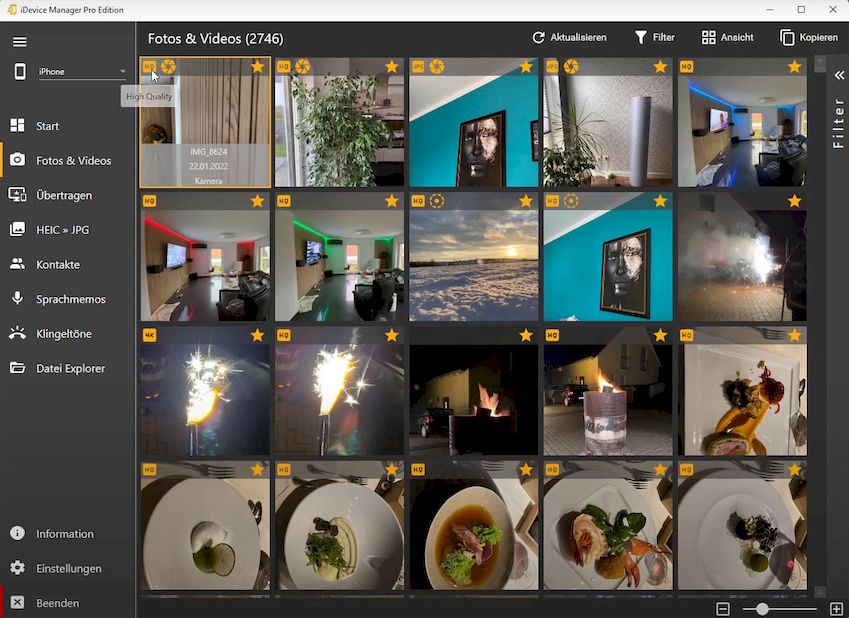The height and width of the screenshot is (618, 849).
Task: Click JPG badge on first teal wall photo
Action: coord(418,67)
